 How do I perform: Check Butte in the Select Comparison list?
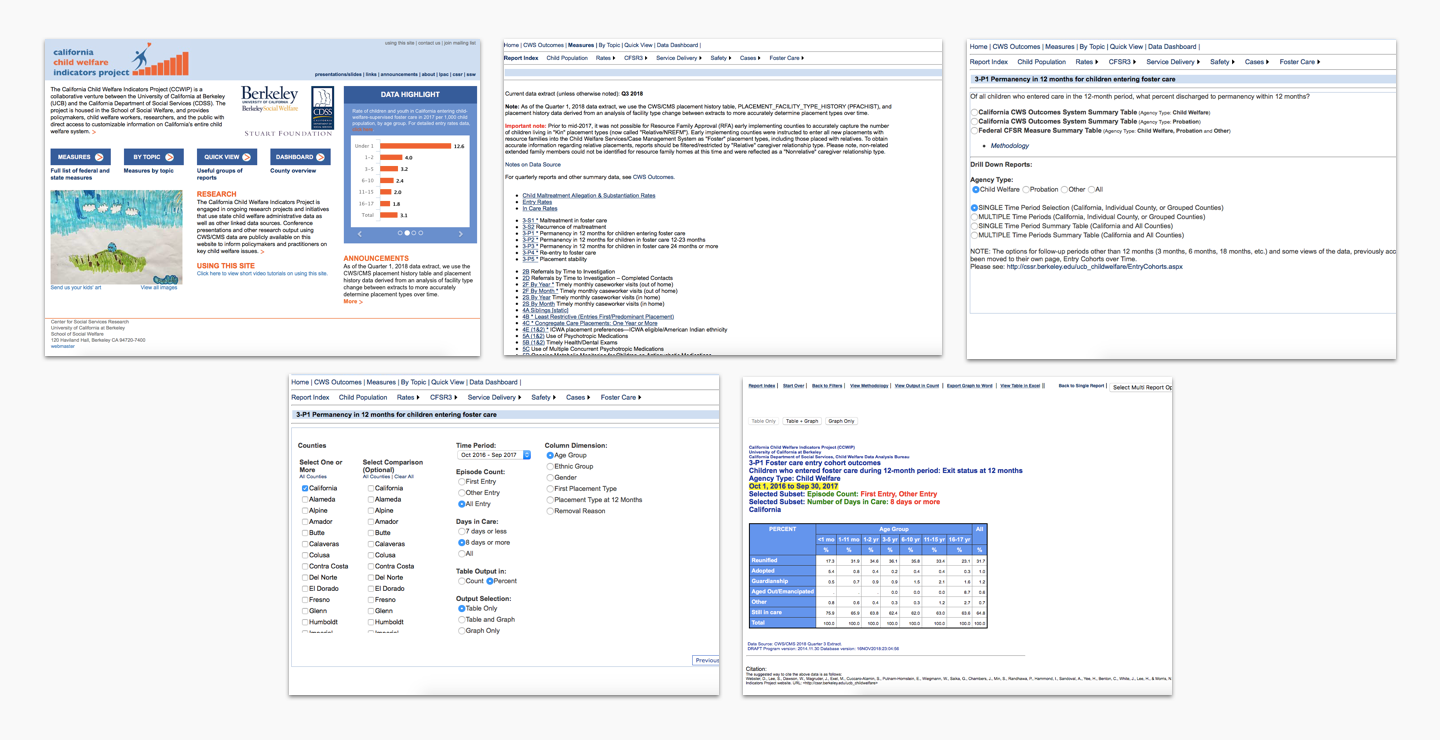(x=370, y=533)
